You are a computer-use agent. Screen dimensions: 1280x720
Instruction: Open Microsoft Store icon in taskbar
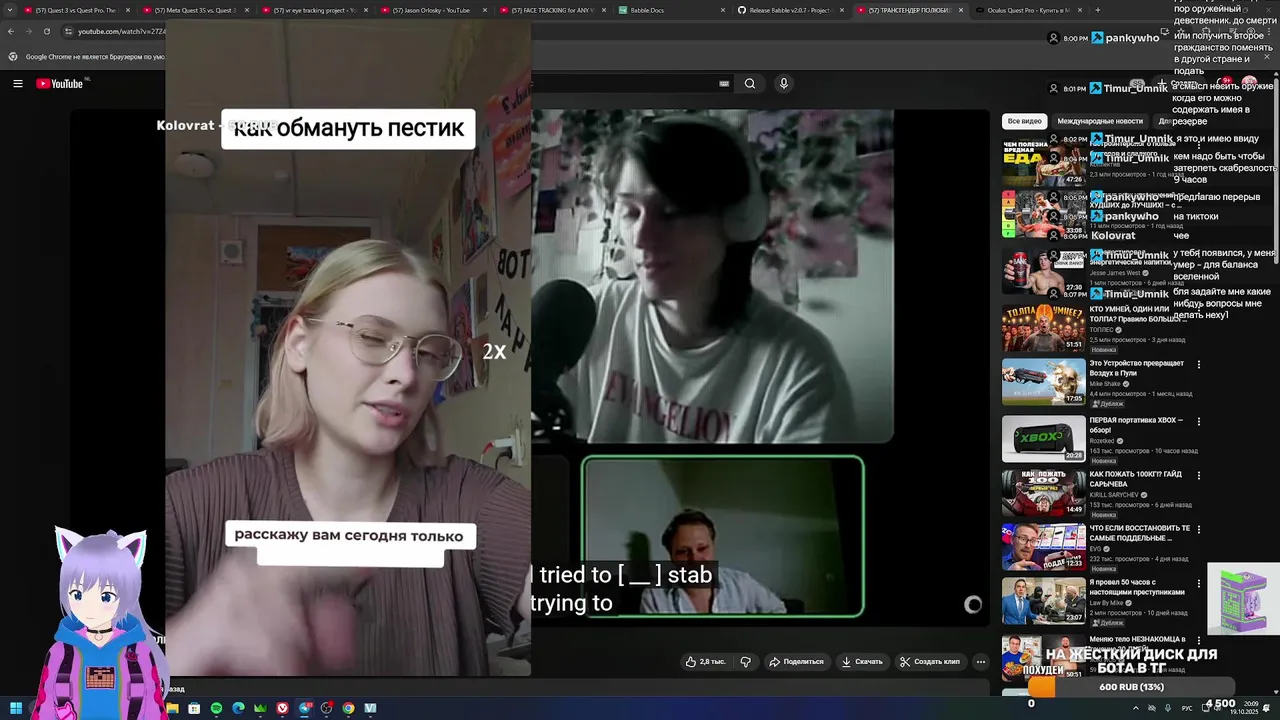pyautogui.click(x=194, y=708)
